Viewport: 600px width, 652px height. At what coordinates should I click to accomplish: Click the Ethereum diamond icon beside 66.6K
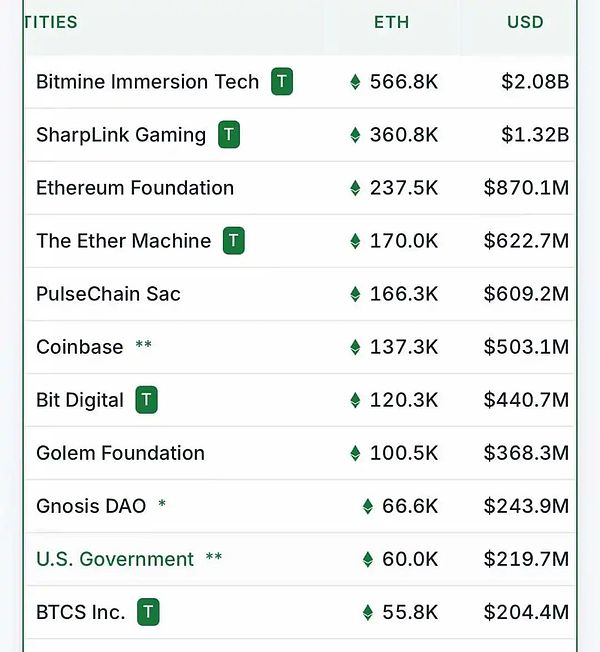coord(368,506)
